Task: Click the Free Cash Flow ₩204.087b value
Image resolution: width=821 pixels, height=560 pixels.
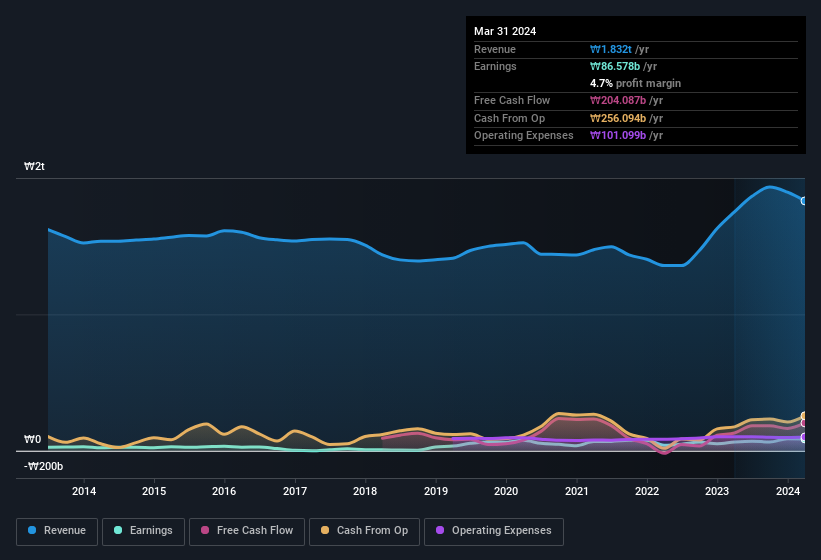Action: [618, 100]
